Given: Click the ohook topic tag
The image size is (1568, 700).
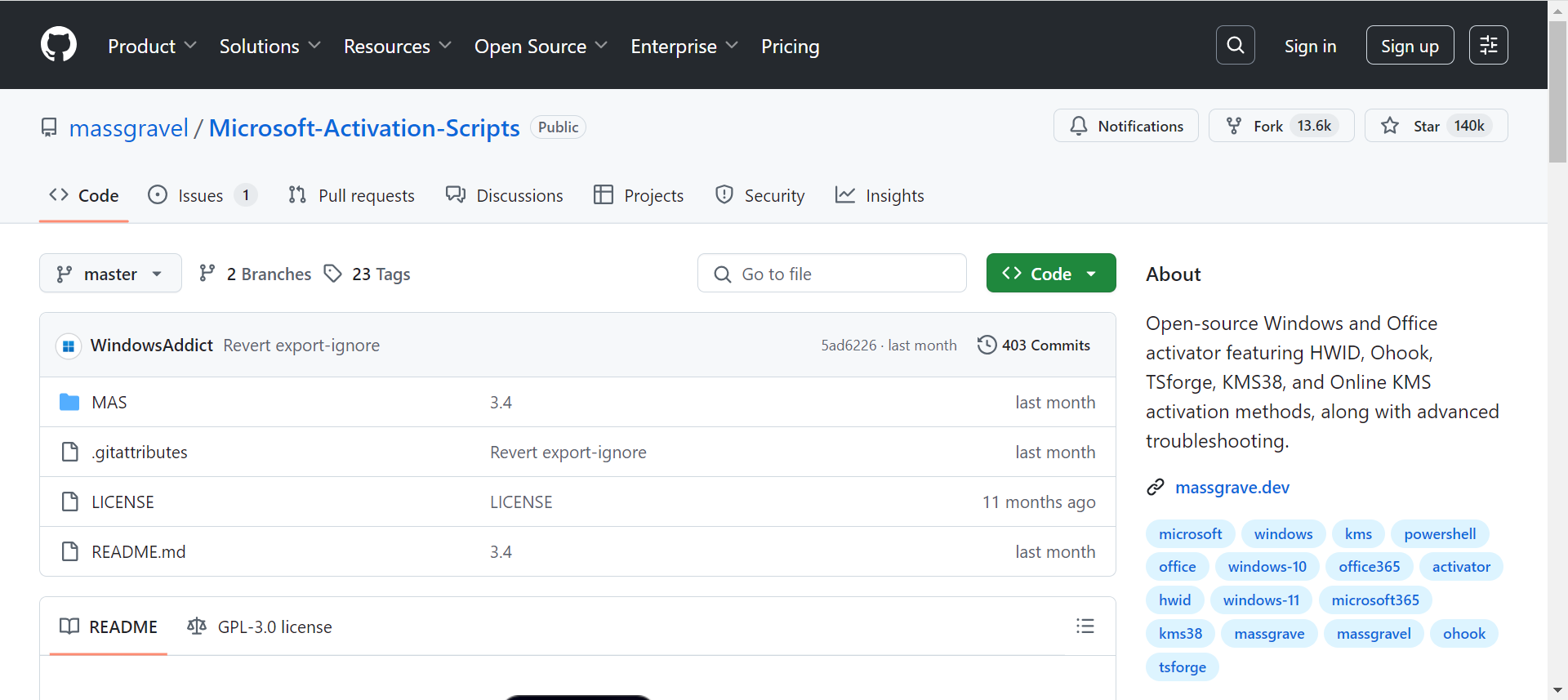Looking at the screenshot, I should (1464, 633).
